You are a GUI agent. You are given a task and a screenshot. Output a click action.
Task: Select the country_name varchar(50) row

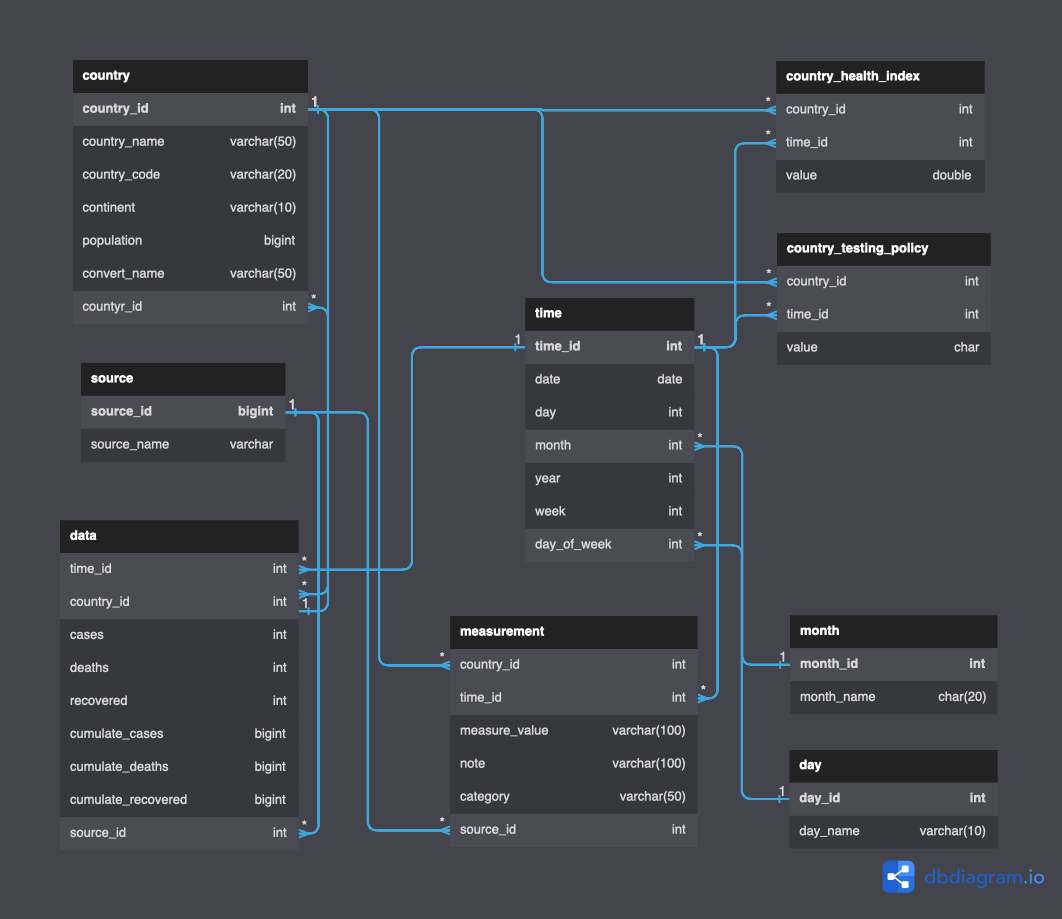point(190,142)
